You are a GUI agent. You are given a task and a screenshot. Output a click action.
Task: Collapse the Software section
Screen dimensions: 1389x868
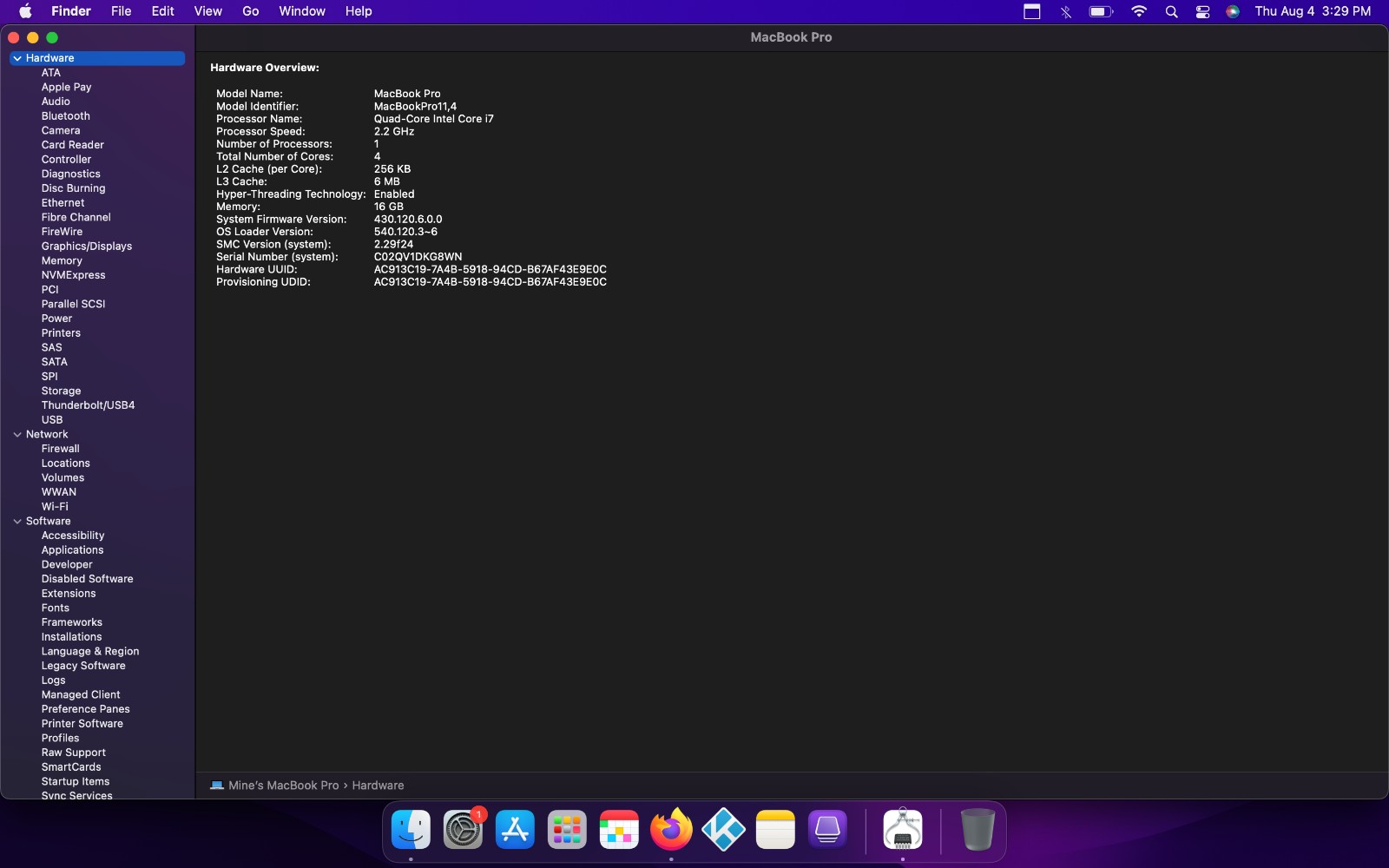click(17, 522)
